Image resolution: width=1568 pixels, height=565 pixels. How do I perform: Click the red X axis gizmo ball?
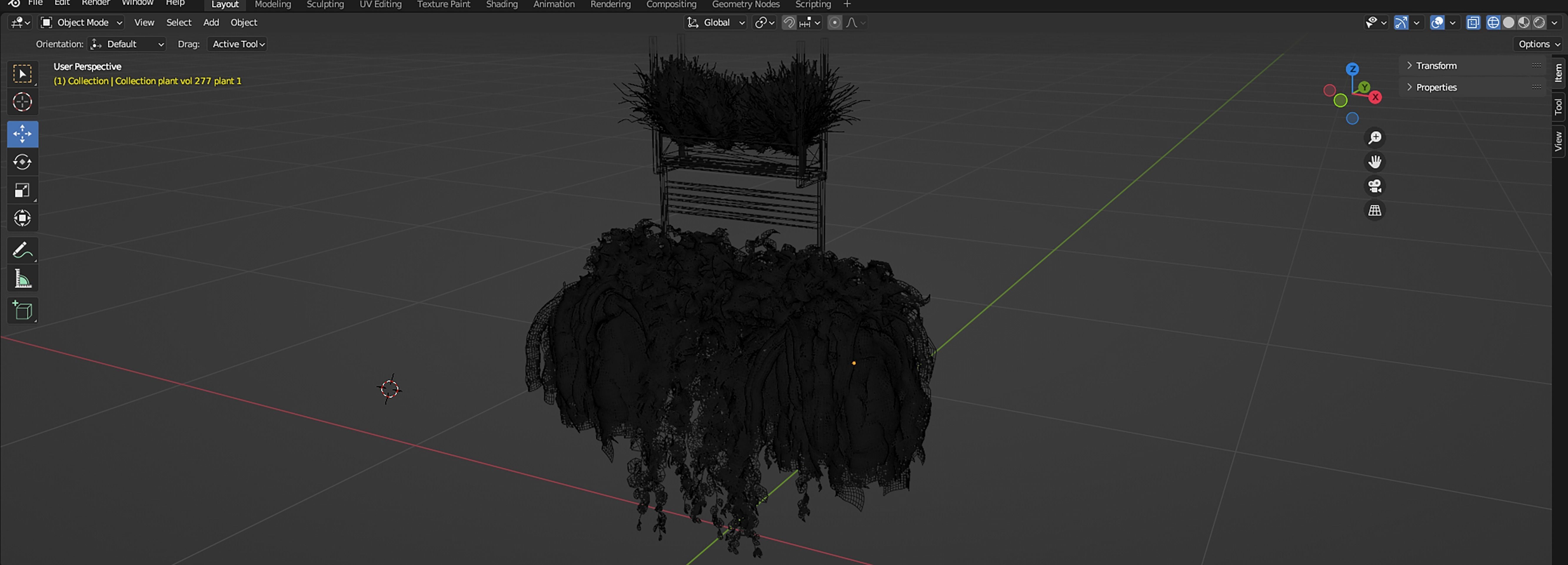pos(1375,97)
